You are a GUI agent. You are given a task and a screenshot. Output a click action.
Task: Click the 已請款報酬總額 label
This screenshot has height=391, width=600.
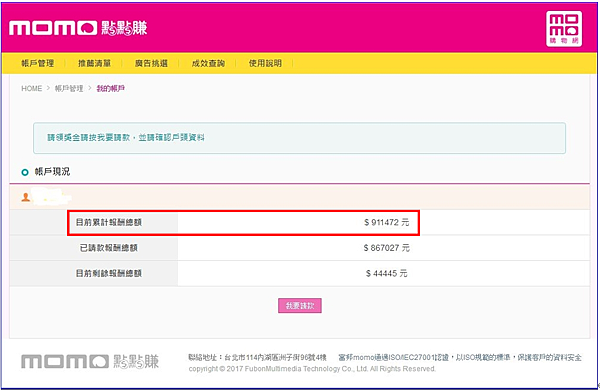pos(109,248)
